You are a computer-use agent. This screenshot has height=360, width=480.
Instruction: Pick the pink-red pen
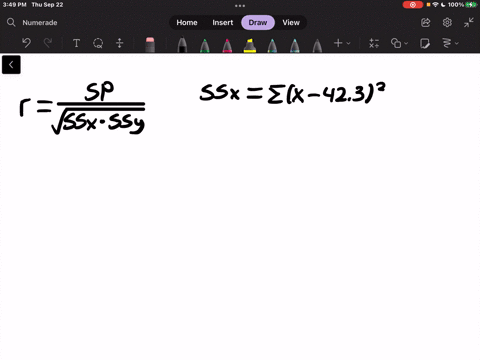(x=227, y=45)
